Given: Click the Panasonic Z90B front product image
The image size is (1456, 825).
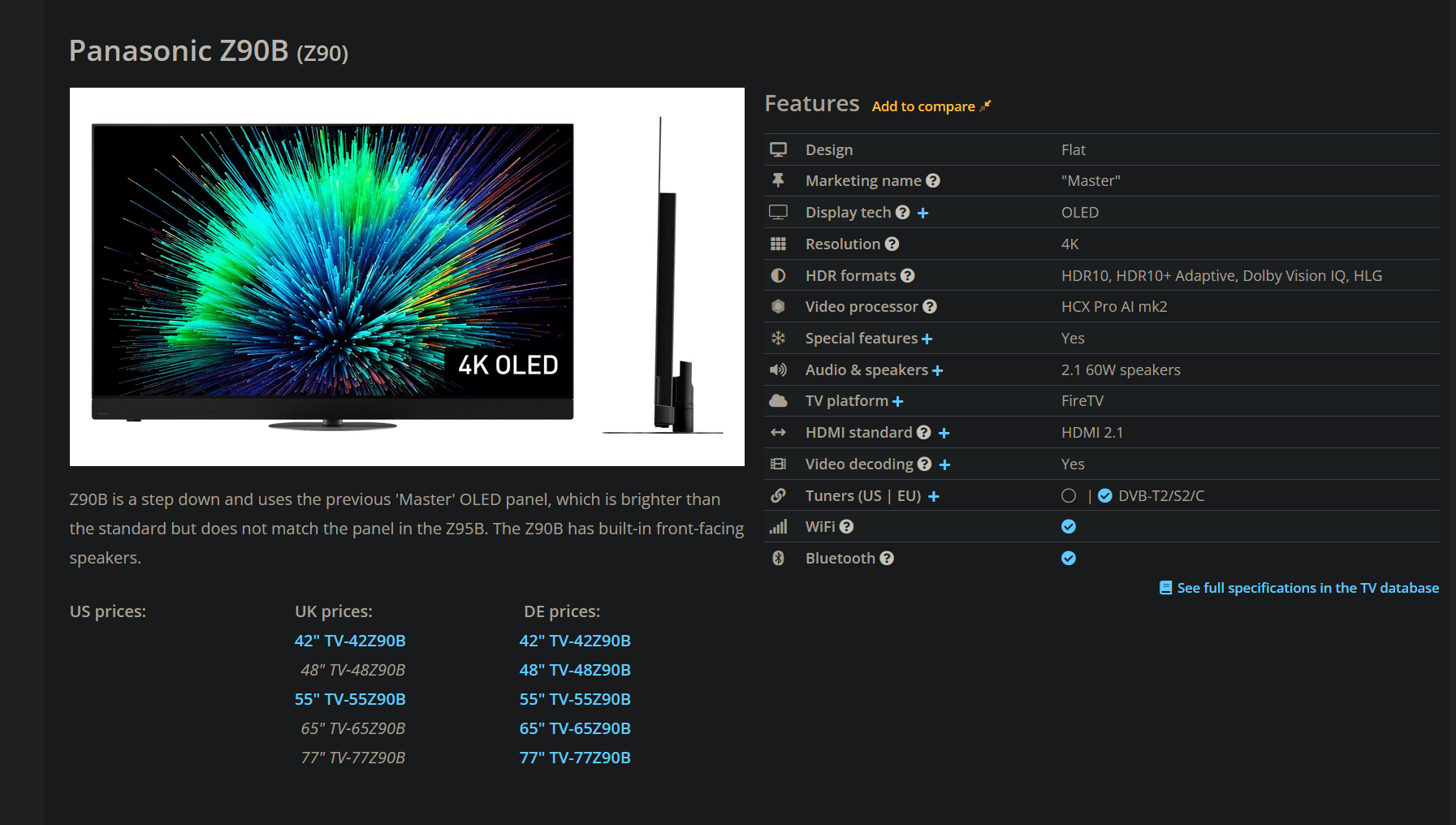Looking at the screenshot, I should 333,276.
